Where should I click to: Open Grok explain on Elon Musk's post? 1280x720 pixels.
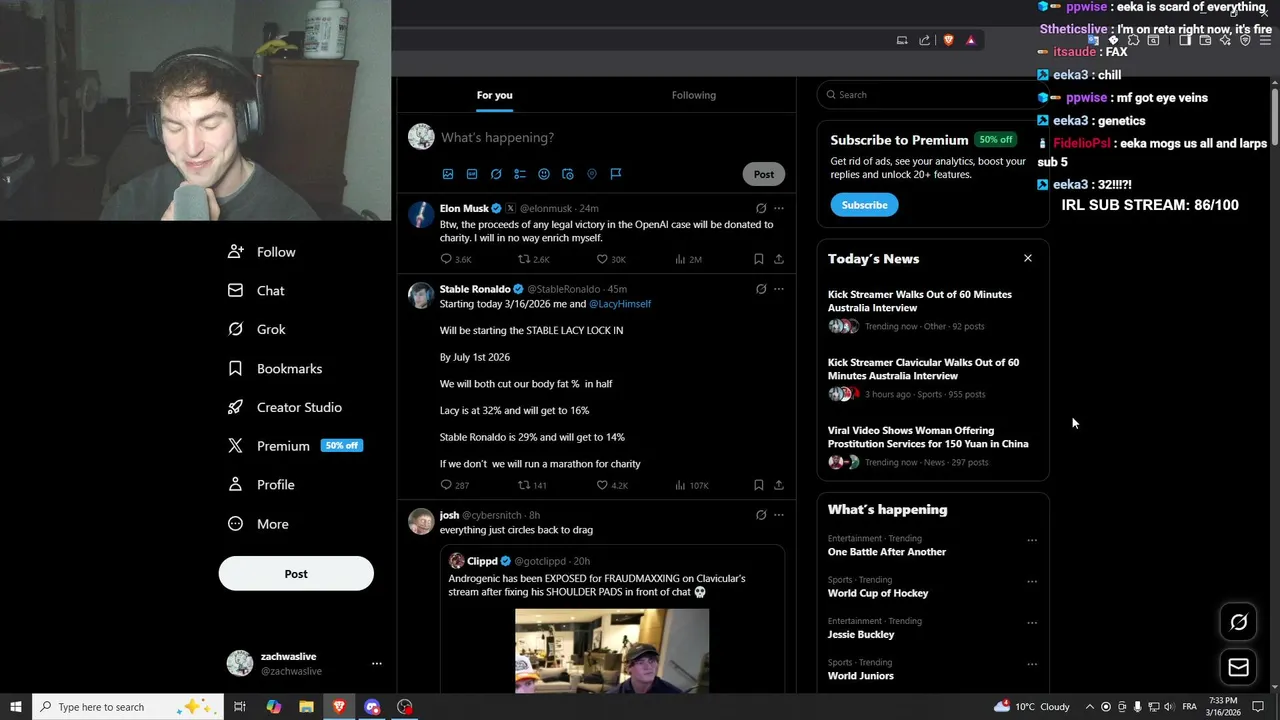pos(761,209)
